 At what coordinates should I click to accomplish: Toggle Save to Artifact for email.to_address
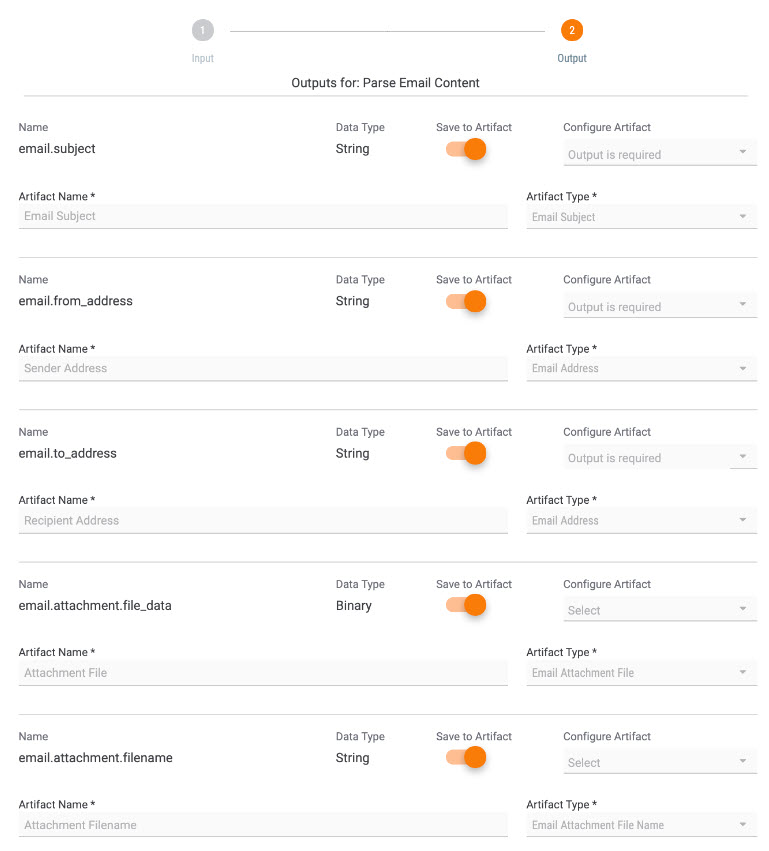pyautogui.click(x=466, y=453)
